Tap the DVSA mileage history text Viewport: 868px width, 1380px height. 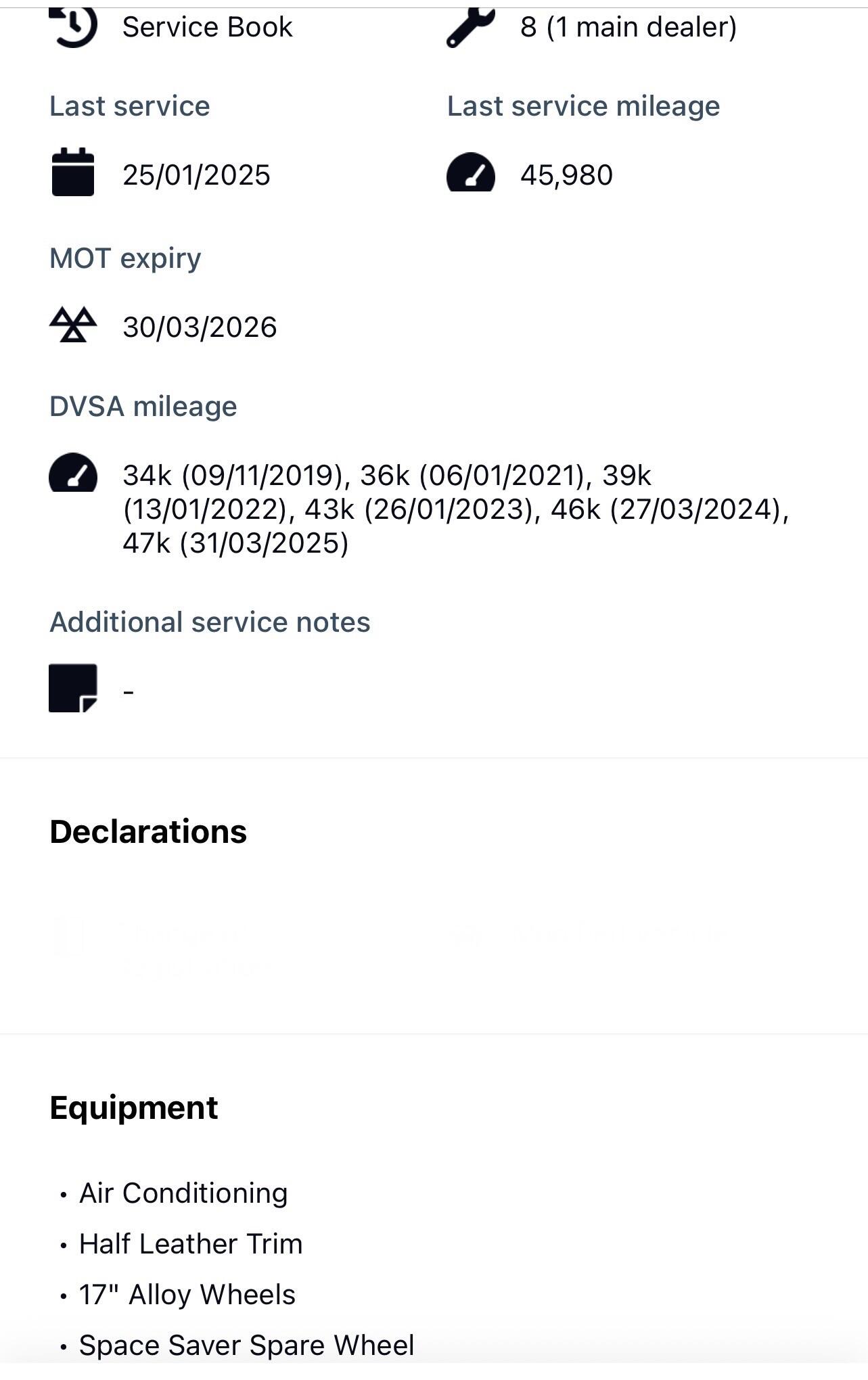[455, 509]
